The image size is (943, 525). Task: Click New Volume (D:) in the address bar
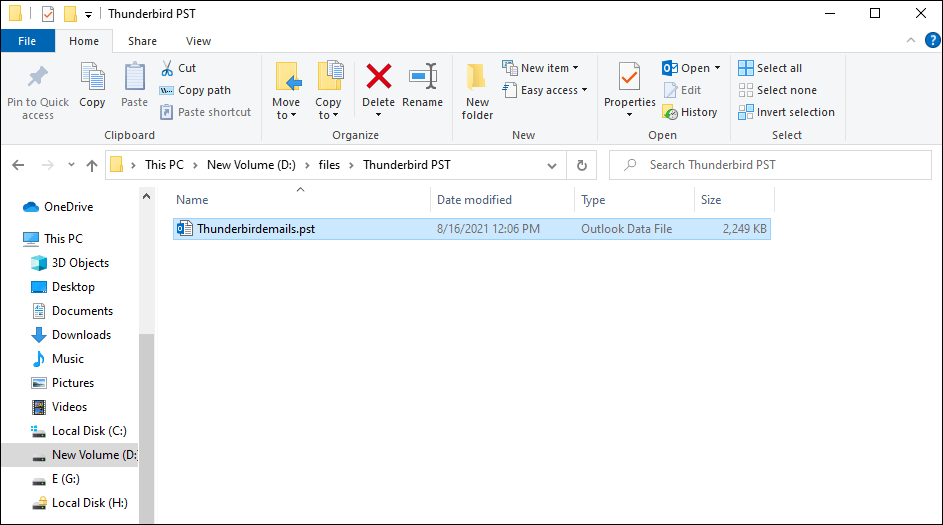click(x=251, y=165)
